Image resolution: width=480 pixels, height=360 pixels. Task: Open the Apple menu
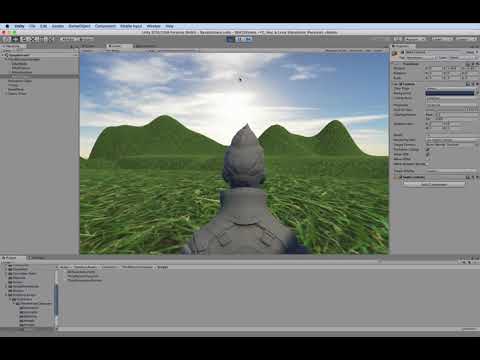click(7, 26)
